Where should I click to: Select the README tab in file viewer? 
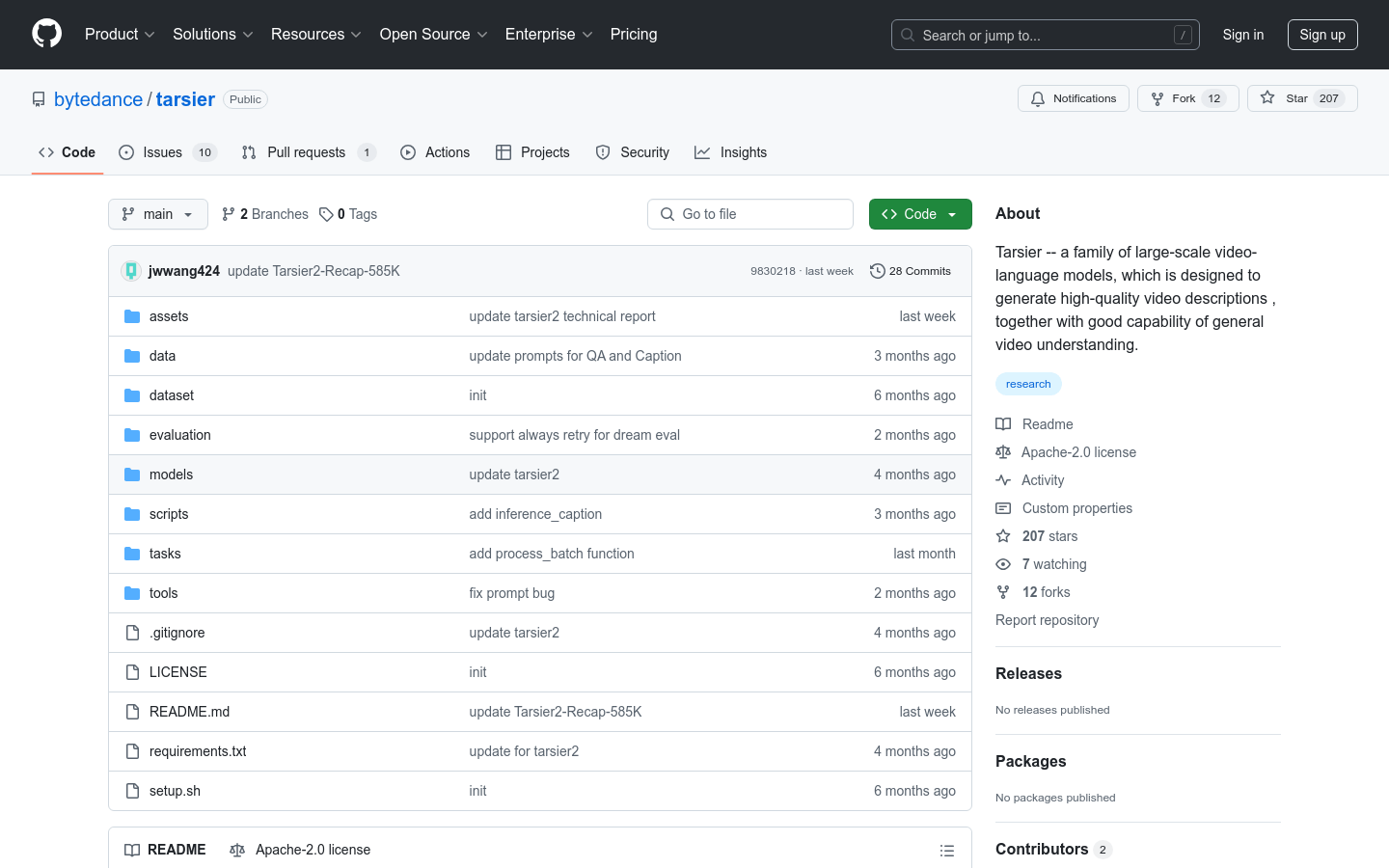click(x=165, y=850)
